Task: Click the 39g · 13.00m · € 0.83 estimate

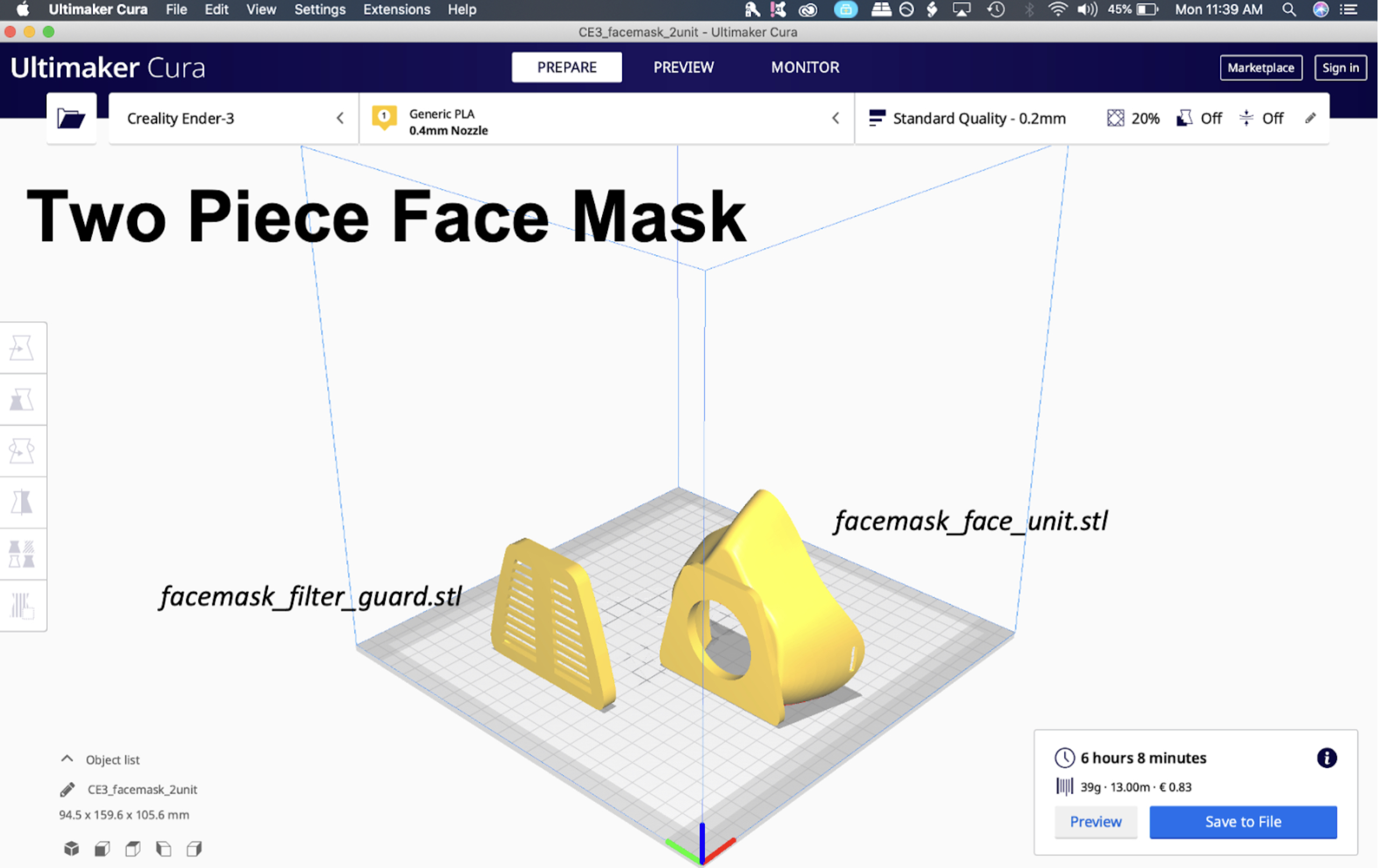Action: [x=1135, y=787]
